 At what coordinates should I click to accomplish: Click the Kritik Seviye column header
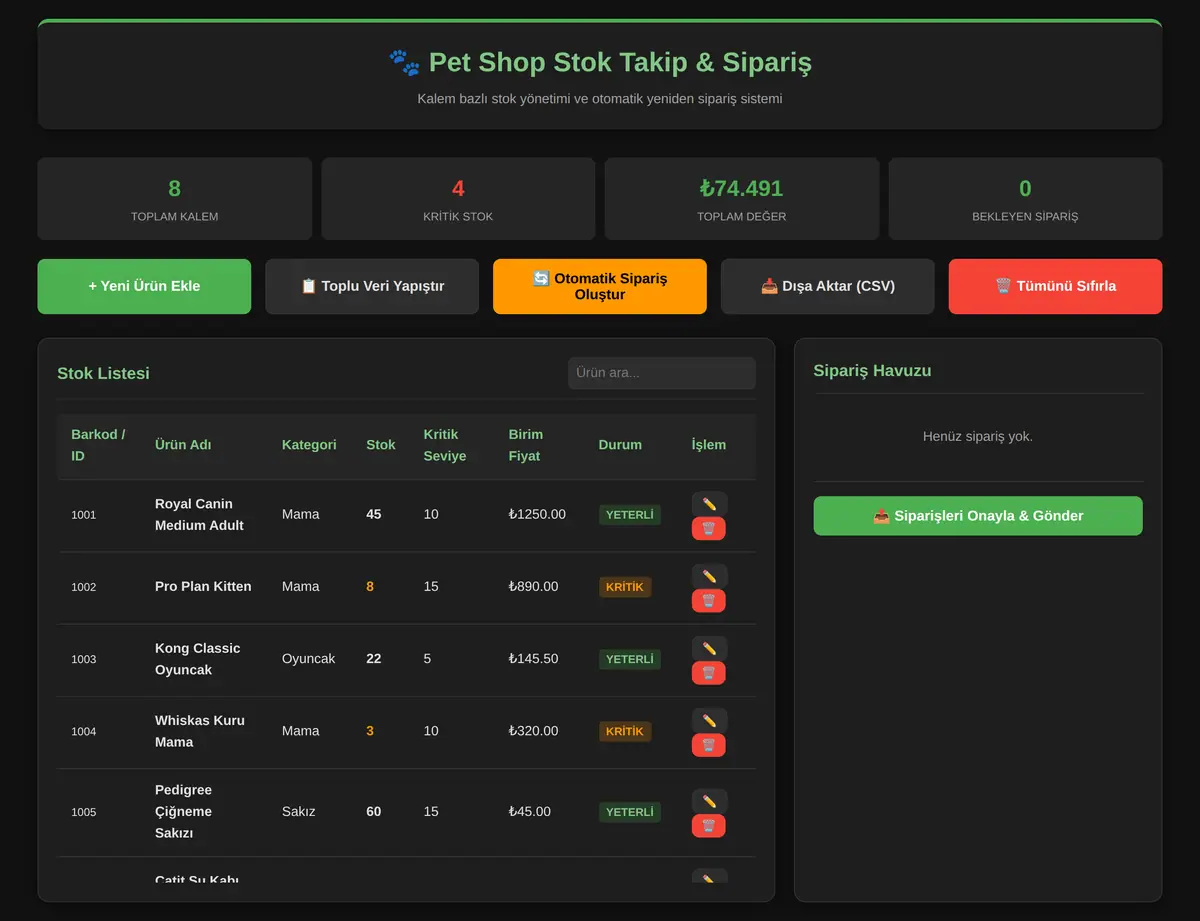click(x=445, y=445)
